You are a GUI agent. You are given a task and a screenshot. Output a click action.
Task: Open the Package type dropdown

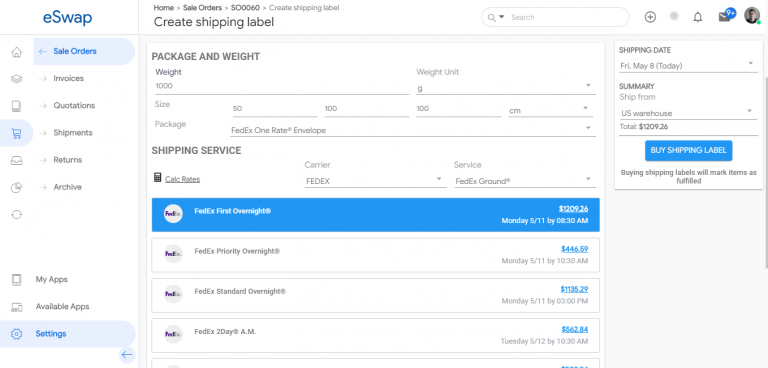[413, 130]
